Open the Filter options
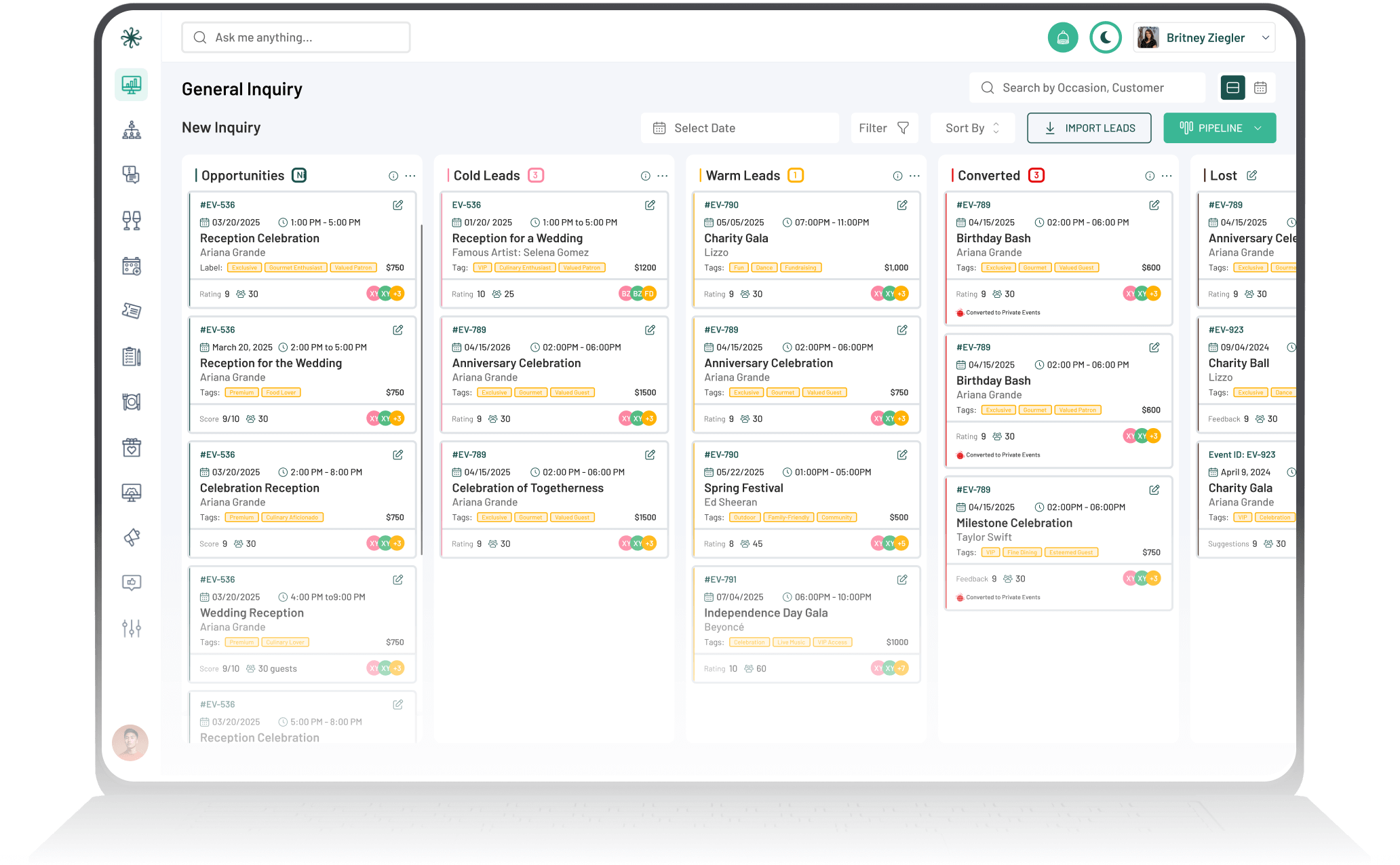The image size is (1400, 865). click(884, 128)
